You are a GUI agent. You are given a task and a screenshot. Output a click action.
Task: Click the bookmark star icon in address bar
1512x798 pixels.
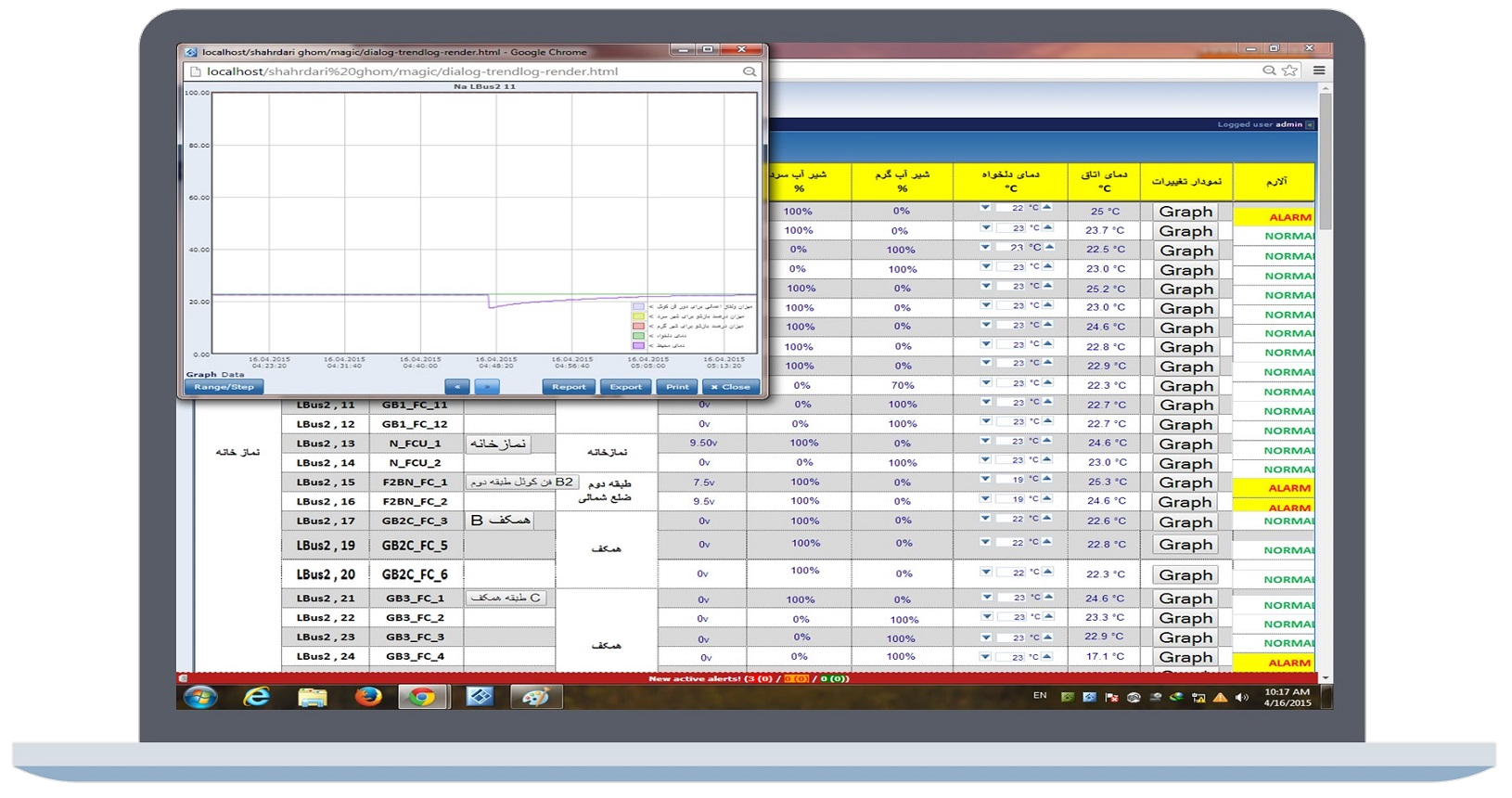(x=1289, y=71)
